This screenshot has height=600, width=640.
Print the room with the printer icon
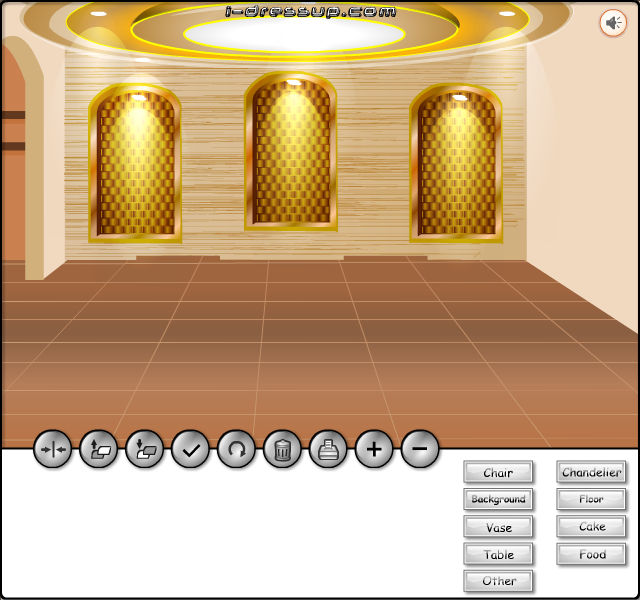click(328, 449)
